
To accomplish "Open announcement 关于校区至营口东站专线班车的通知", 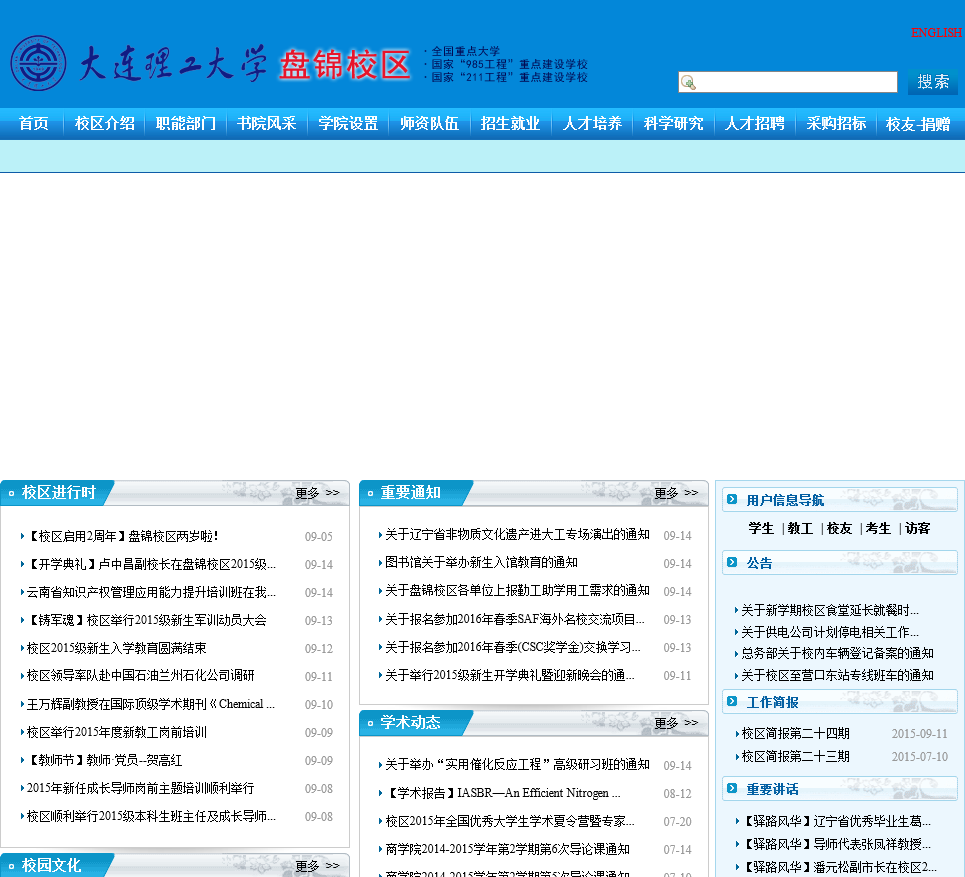I will click(837, 676).
